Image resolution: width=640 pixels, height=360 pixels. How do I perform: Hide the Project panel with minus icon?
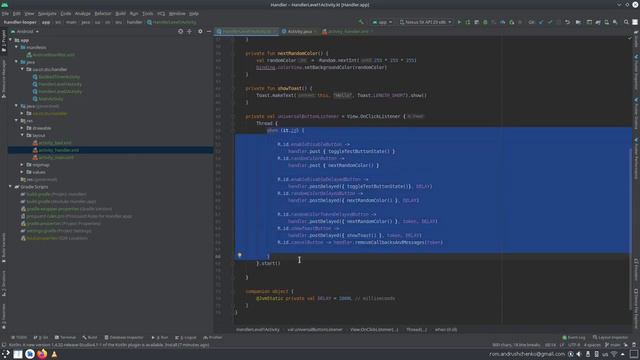tap(209, 31)
